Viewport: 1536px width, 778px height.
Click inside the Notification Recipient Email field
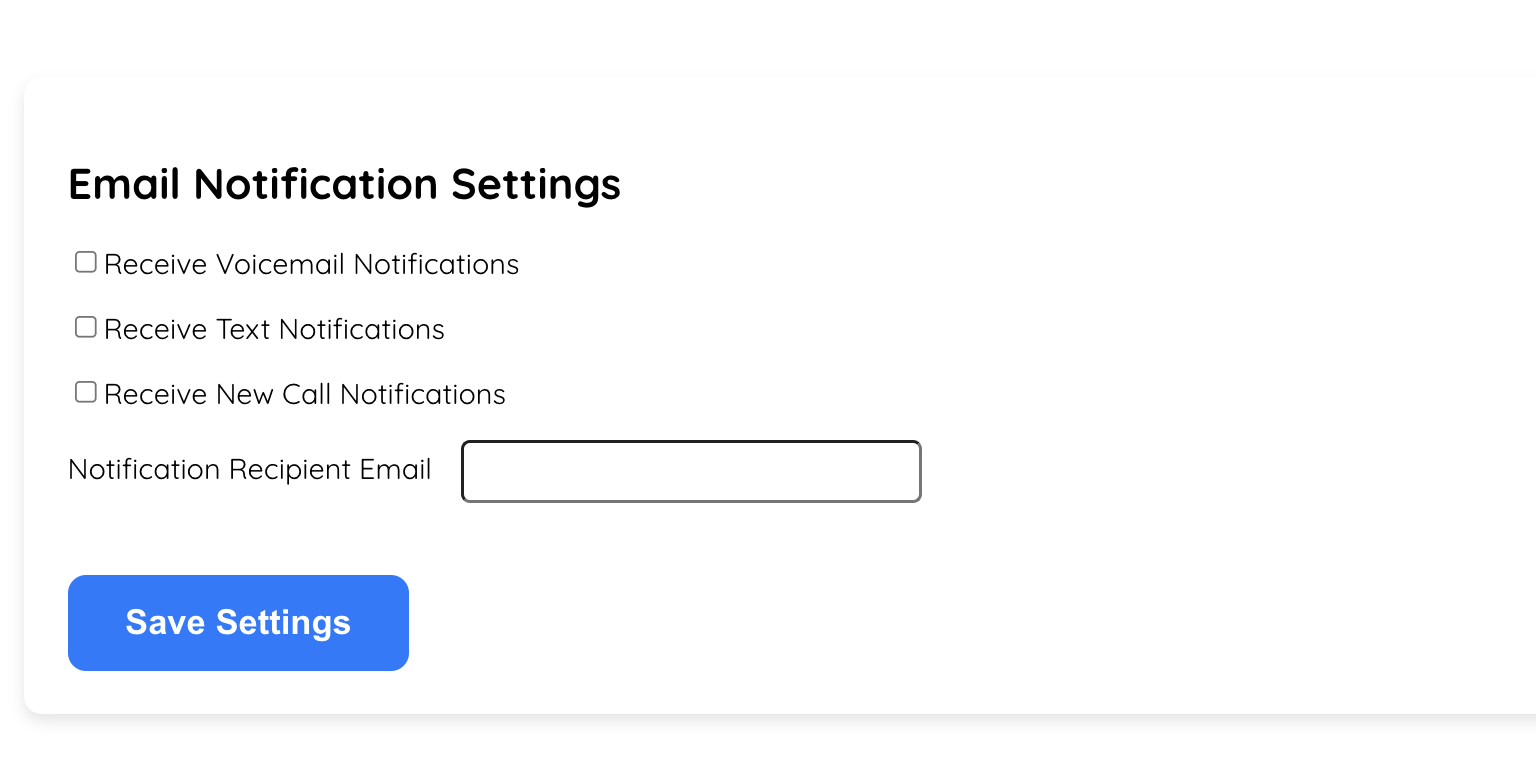tap(690, 470)
